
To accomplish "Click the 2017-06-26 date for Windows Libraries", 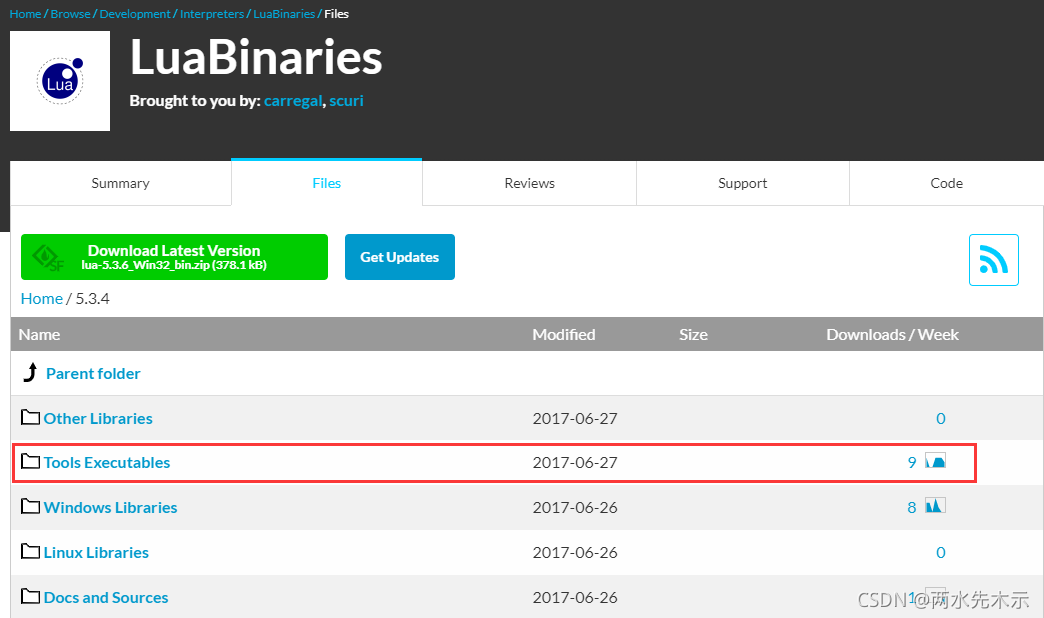I will click(575, 507).
